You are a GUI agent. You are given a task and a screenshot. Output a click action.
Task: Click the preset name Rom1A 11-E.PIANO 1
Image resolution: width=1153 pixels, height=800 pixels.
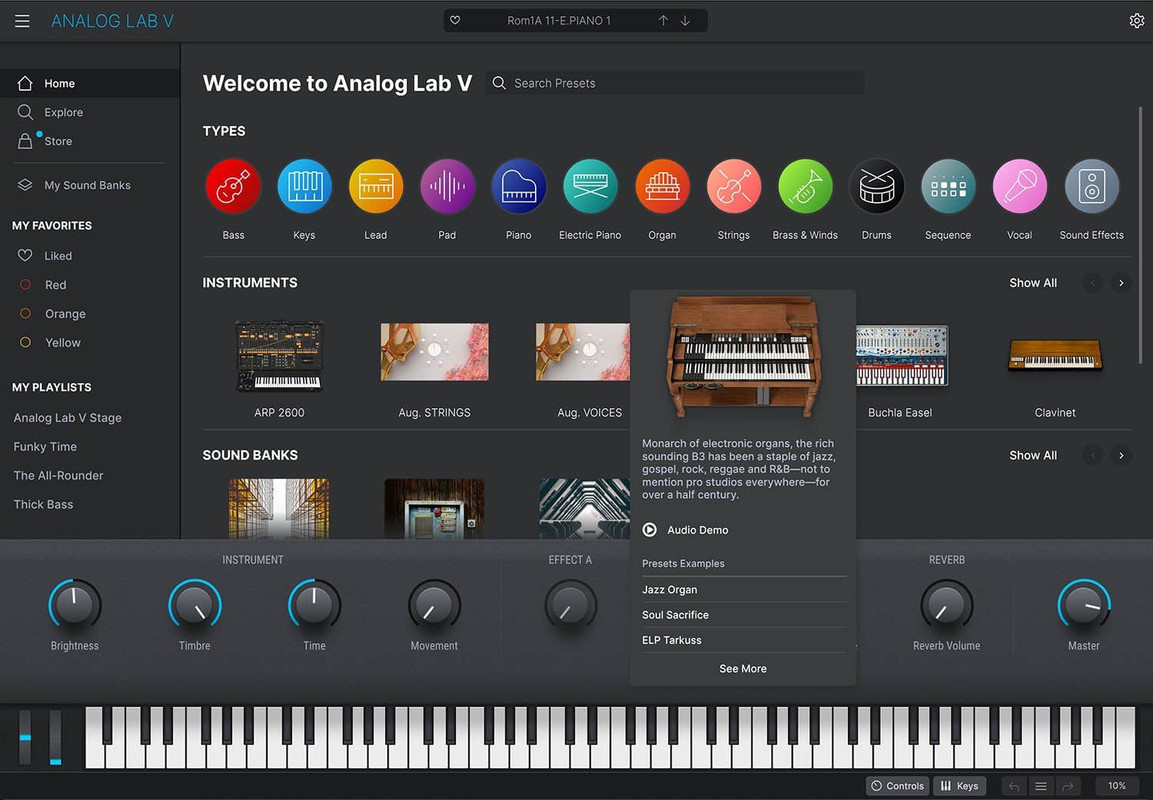559,21
